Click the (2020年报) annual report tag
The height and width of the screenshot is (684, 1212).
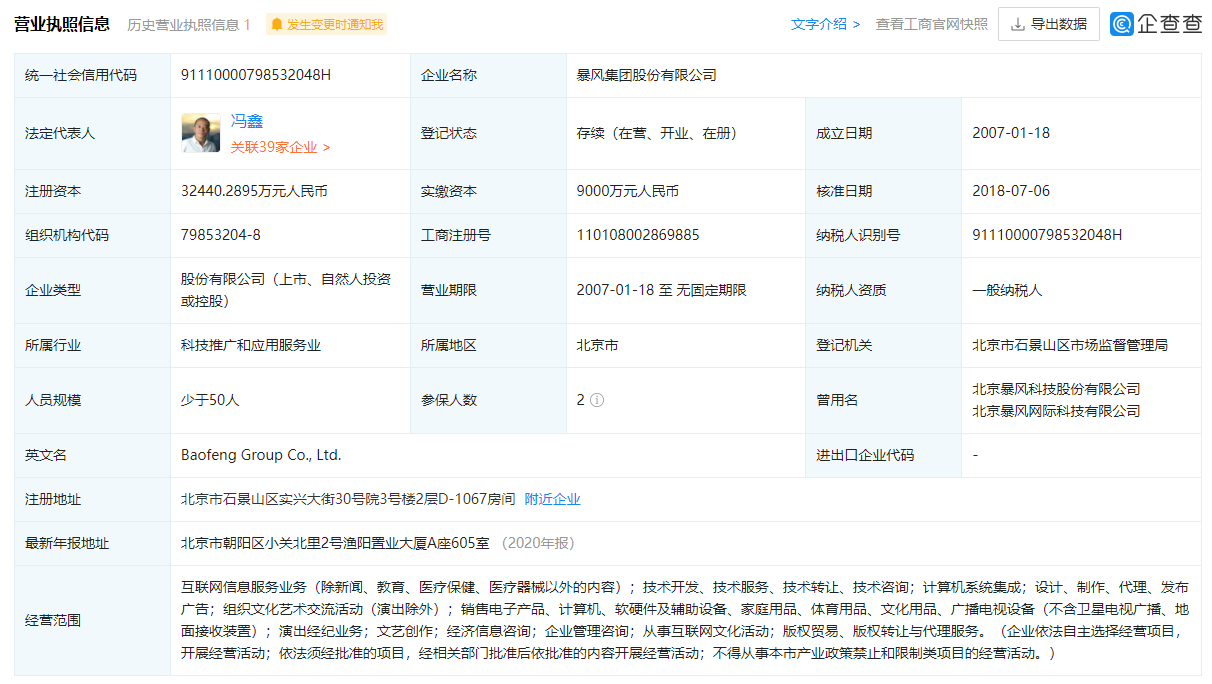click(x=538, y=543)
